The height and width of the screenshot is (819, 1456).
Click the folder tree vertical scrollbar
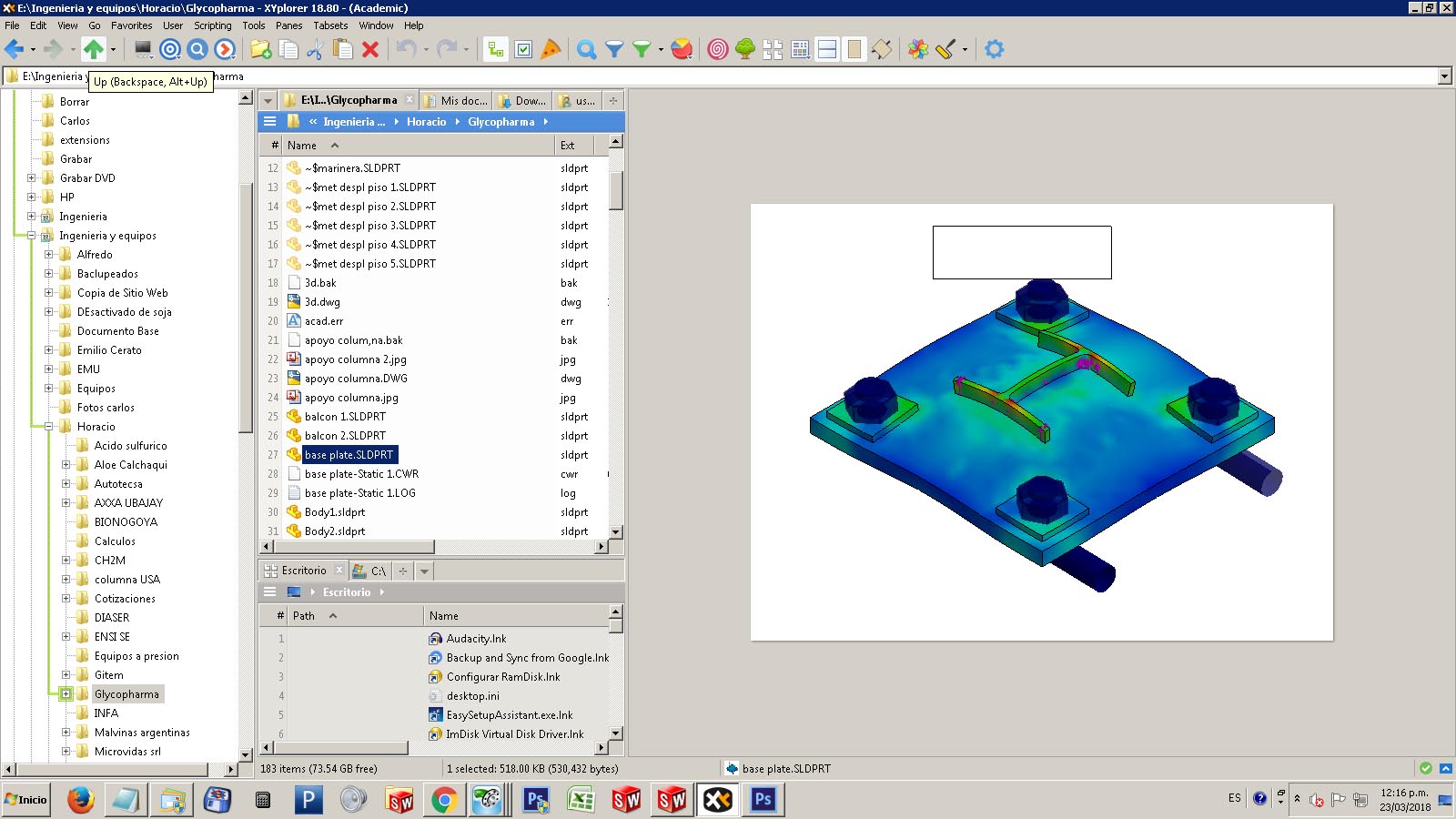(x=245, y=308)
